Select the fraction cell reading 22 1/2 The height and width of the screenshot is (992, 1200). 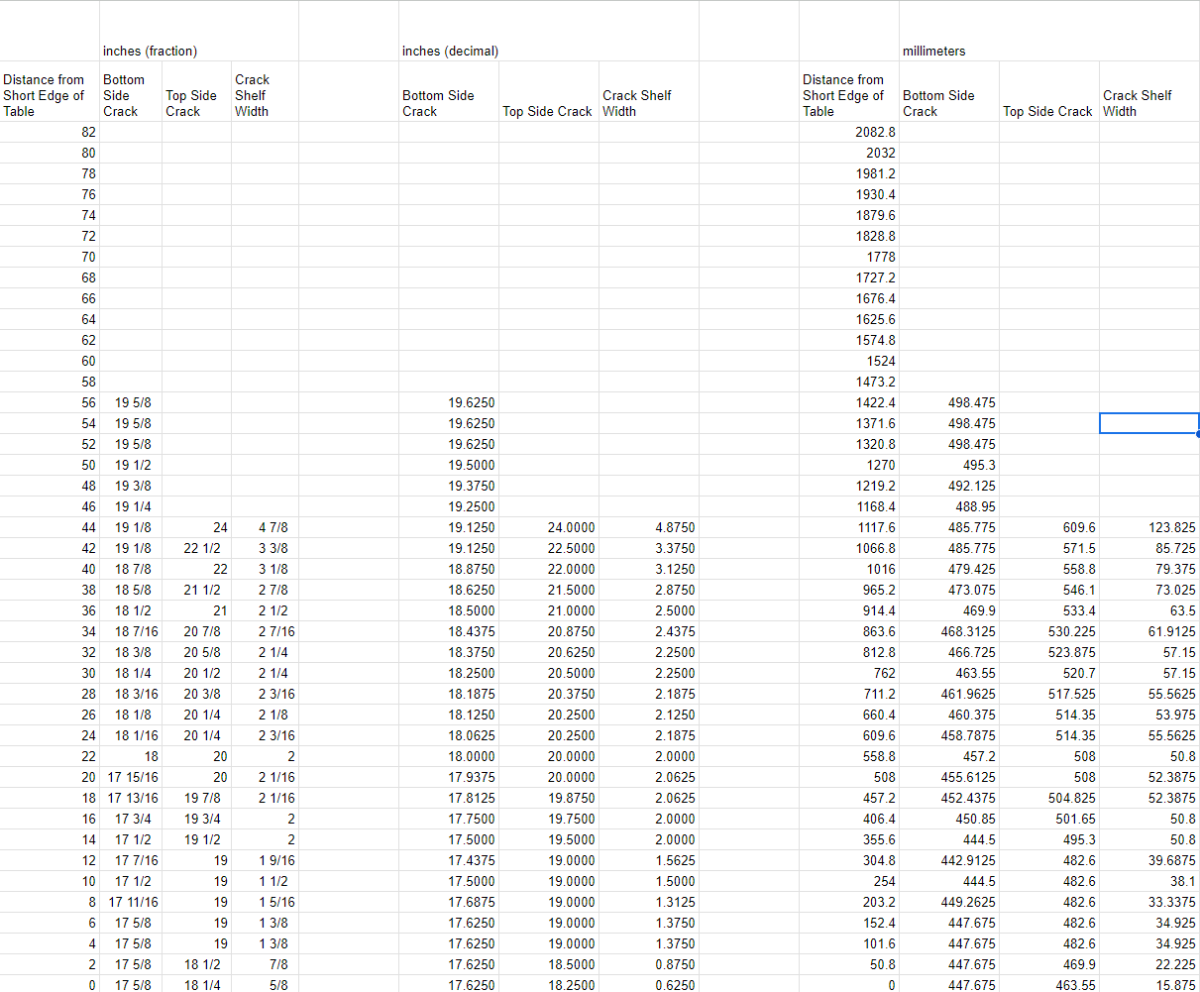click(197, 548)
